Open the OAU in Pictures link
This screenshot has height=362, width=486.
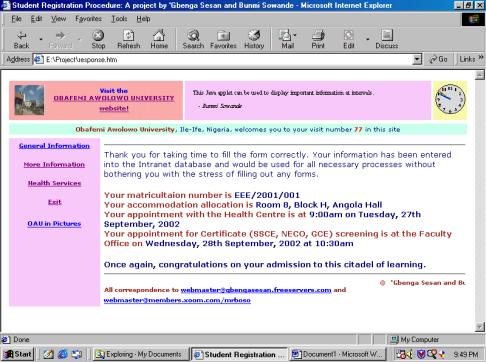coord(54,223)
